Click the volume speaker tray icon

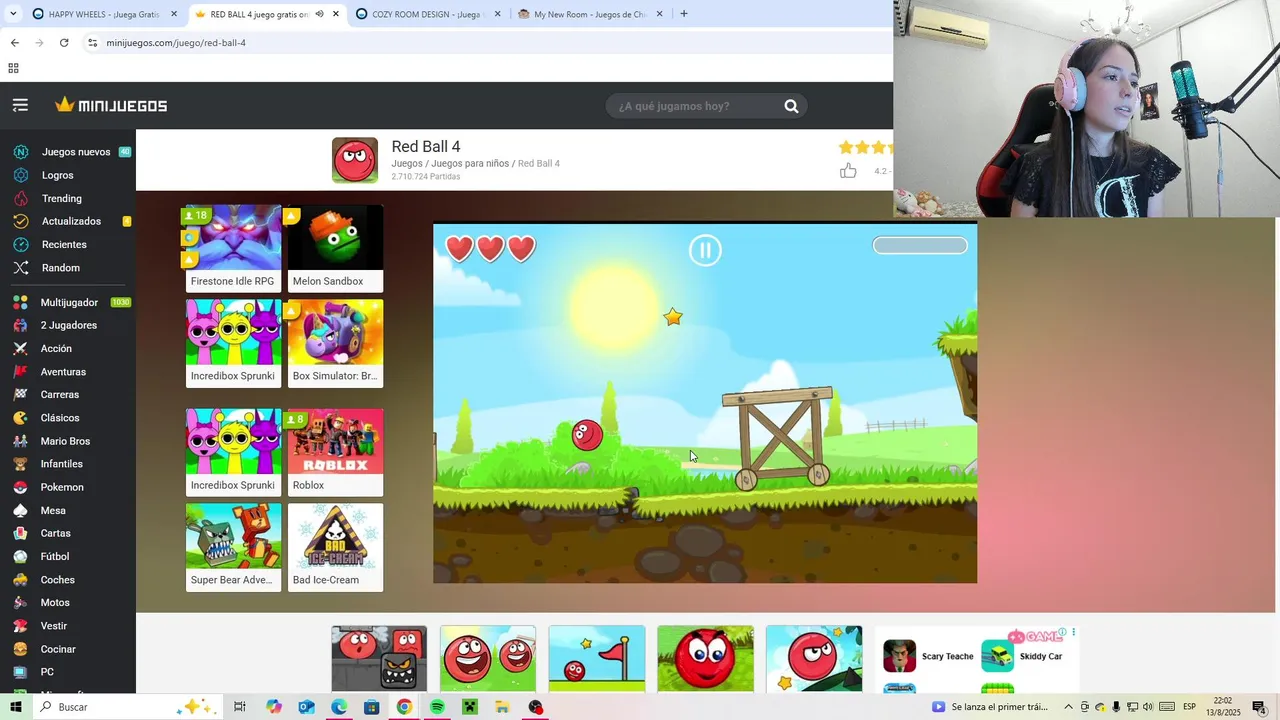click(x=1147, y=707)
